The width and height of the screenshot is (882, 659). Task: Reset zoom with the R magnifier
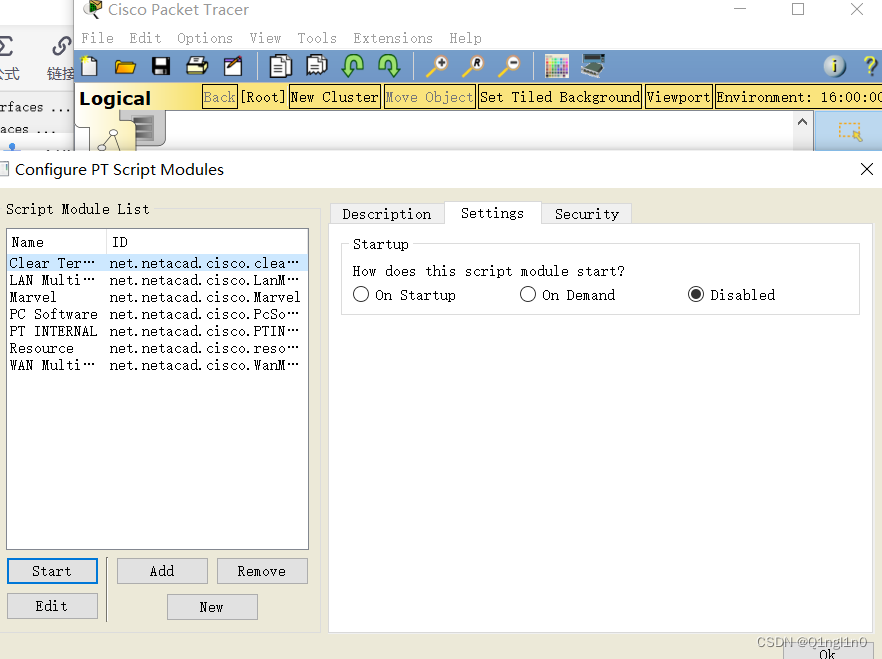[x=474, y=66]
